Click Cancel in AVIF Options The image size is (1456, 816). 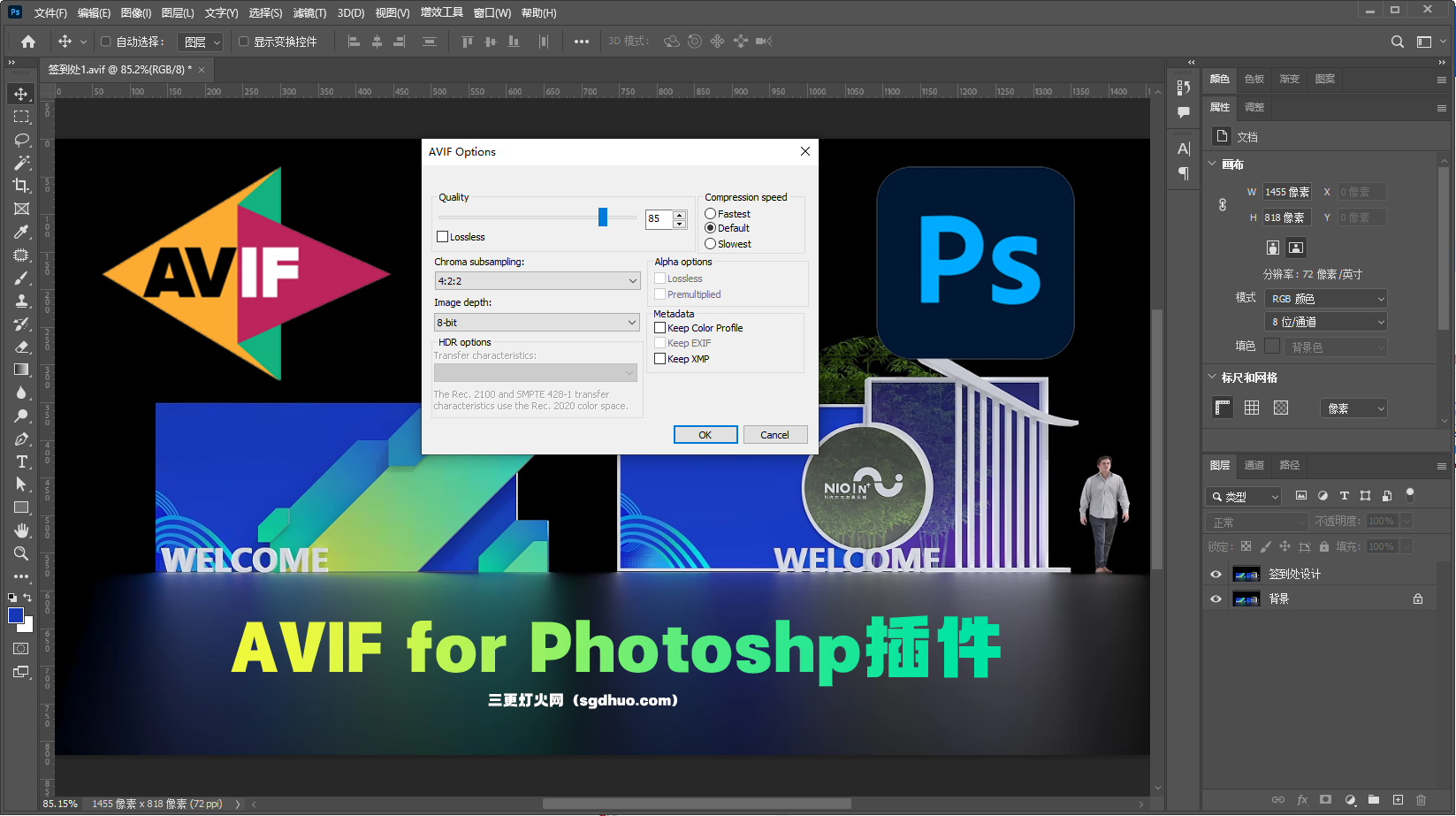coord(775,435)
